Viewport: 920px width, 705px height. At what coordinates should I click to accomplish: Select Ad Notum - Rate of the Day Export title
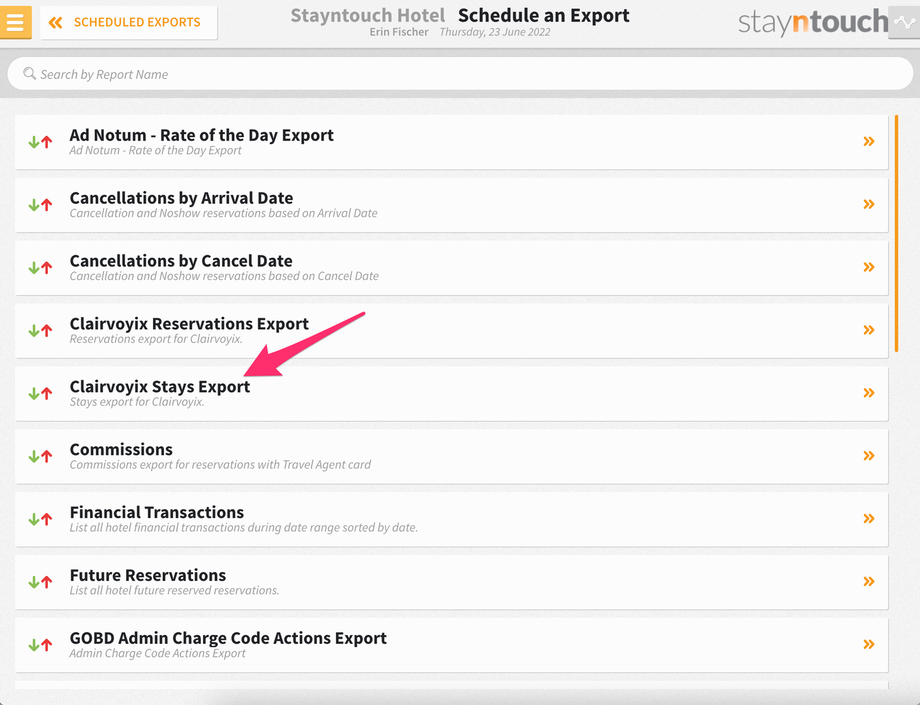click(x=201, y=135)
